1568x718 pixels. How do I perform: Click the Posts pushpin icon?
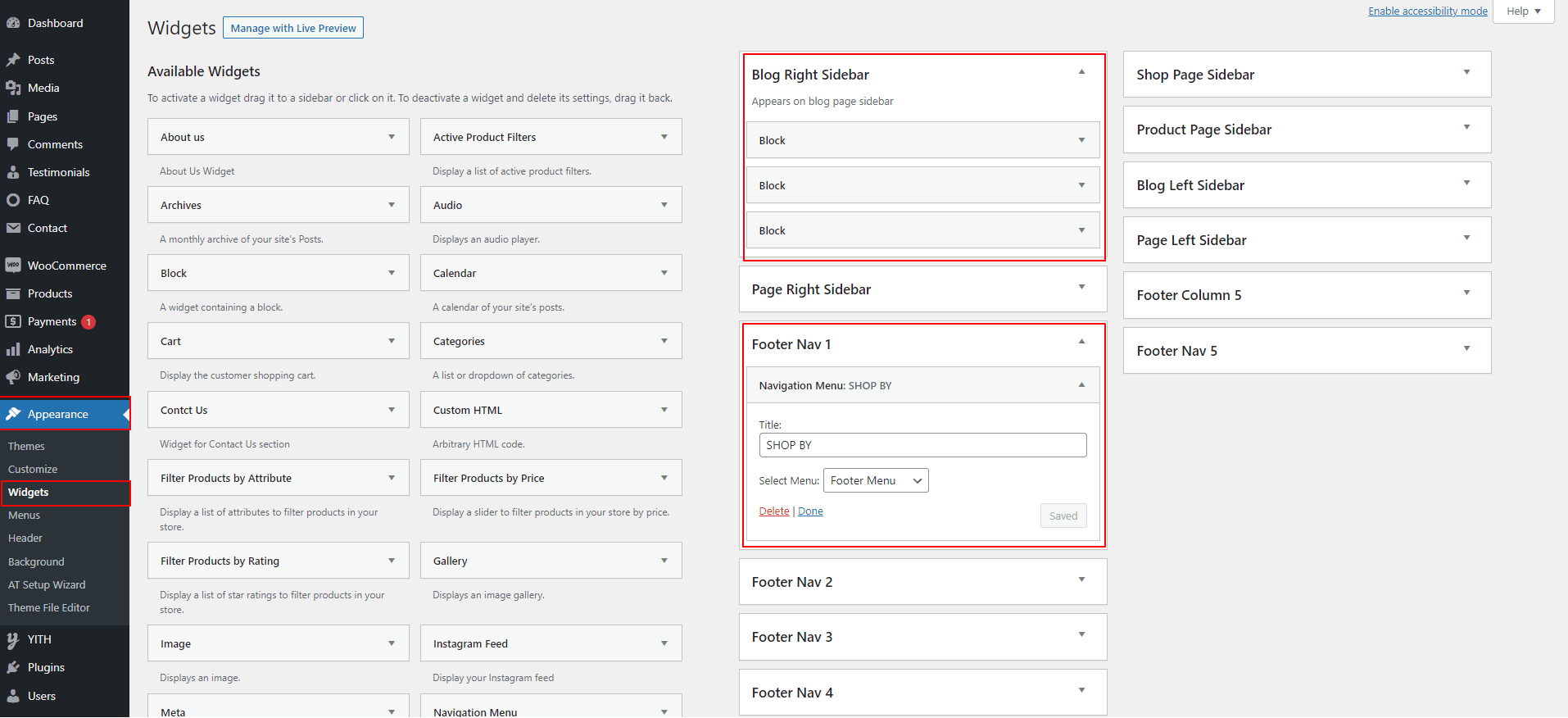point(13,60)
